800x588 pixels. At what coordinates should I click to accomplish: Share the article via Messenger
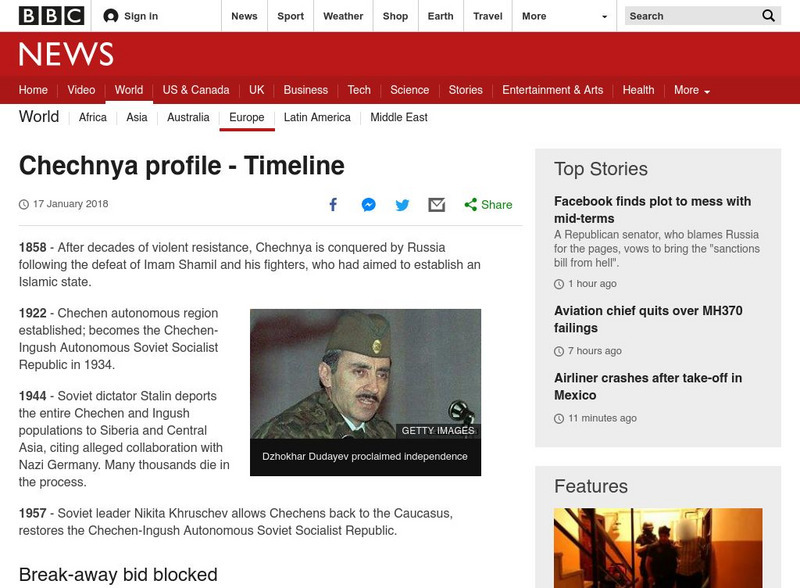point(367,203)
